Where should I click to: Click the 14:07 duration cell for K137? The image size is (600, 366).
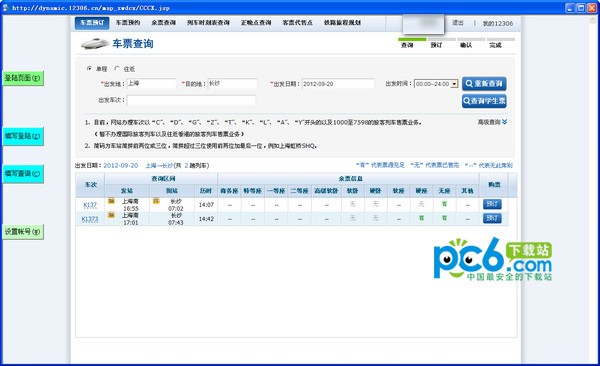[x=206, y=205]
